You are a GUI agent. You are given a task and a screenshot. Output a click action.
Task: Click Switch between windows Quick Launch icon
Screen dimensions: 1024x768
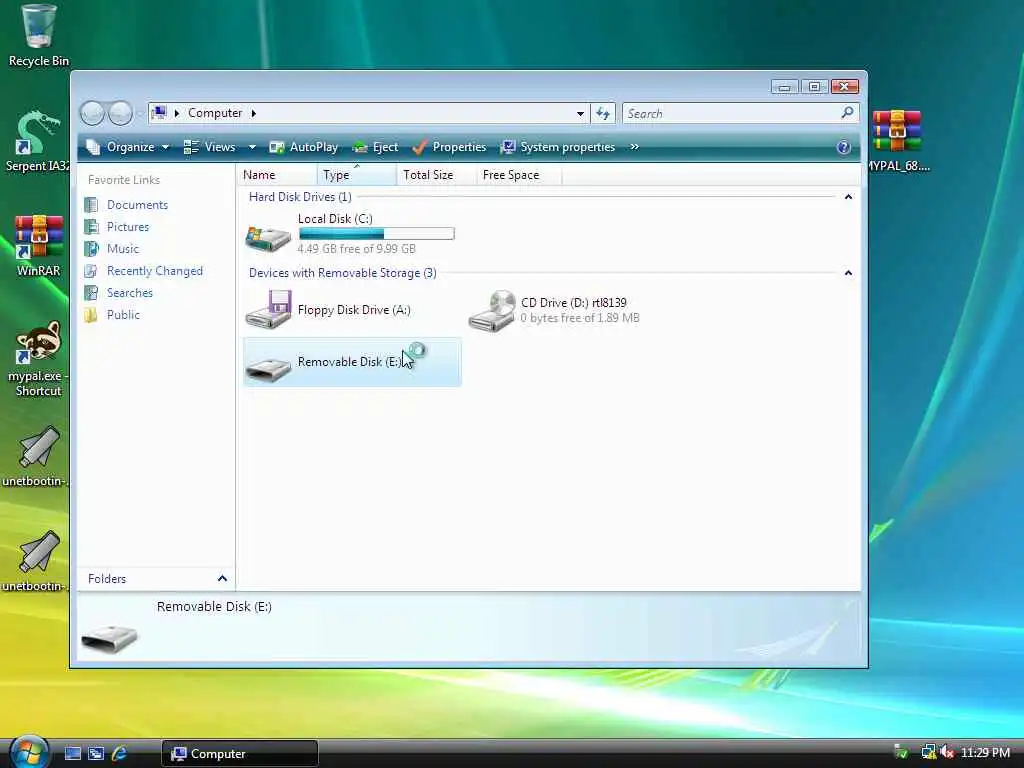[96, 754]
